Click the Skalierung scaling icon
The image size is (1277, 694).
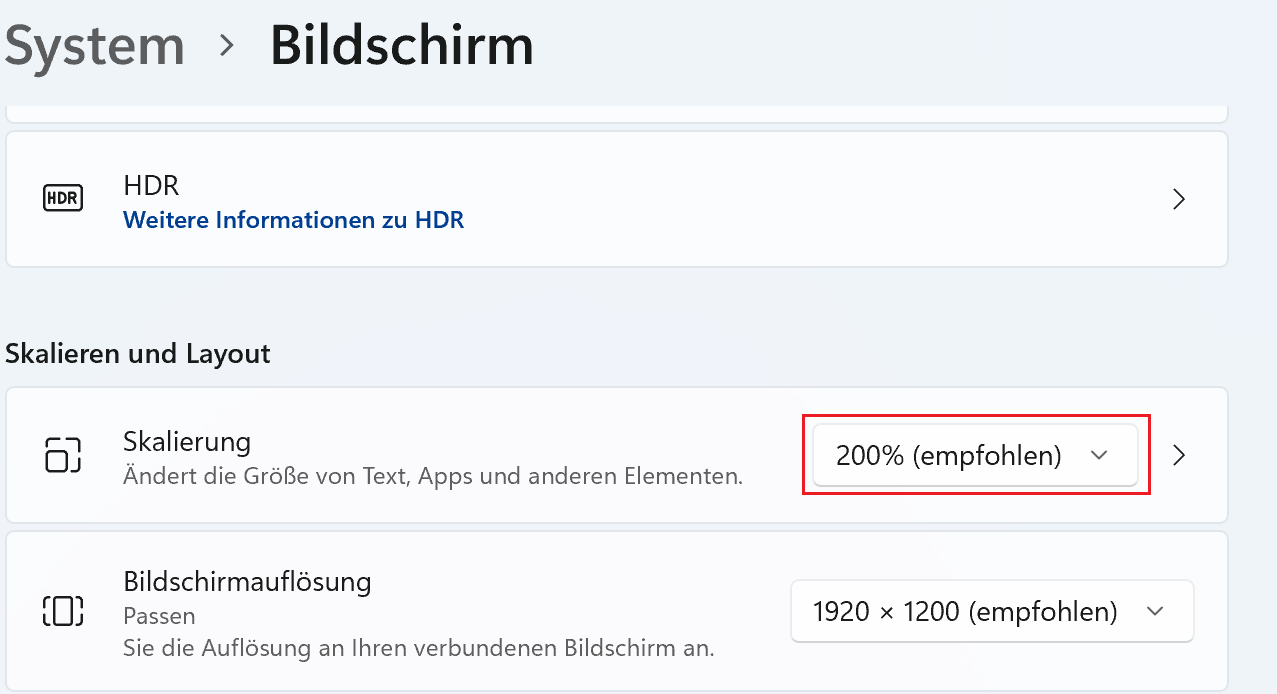(x=63, y=455)
